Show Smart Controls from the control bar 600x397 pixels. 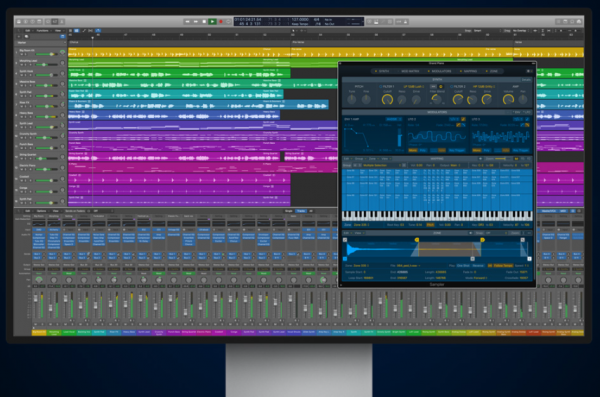[48, 21]
